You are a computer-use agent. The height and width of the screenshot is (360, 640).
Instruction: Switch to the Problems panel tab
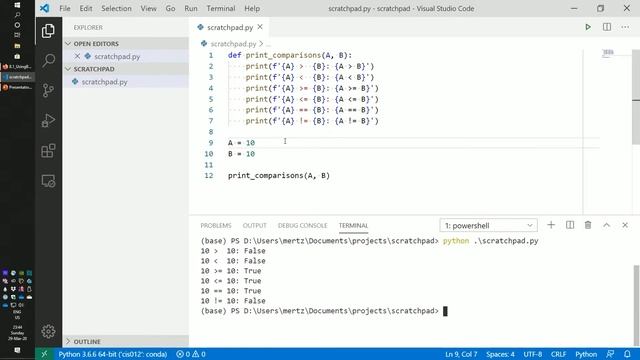coord(216,225)
